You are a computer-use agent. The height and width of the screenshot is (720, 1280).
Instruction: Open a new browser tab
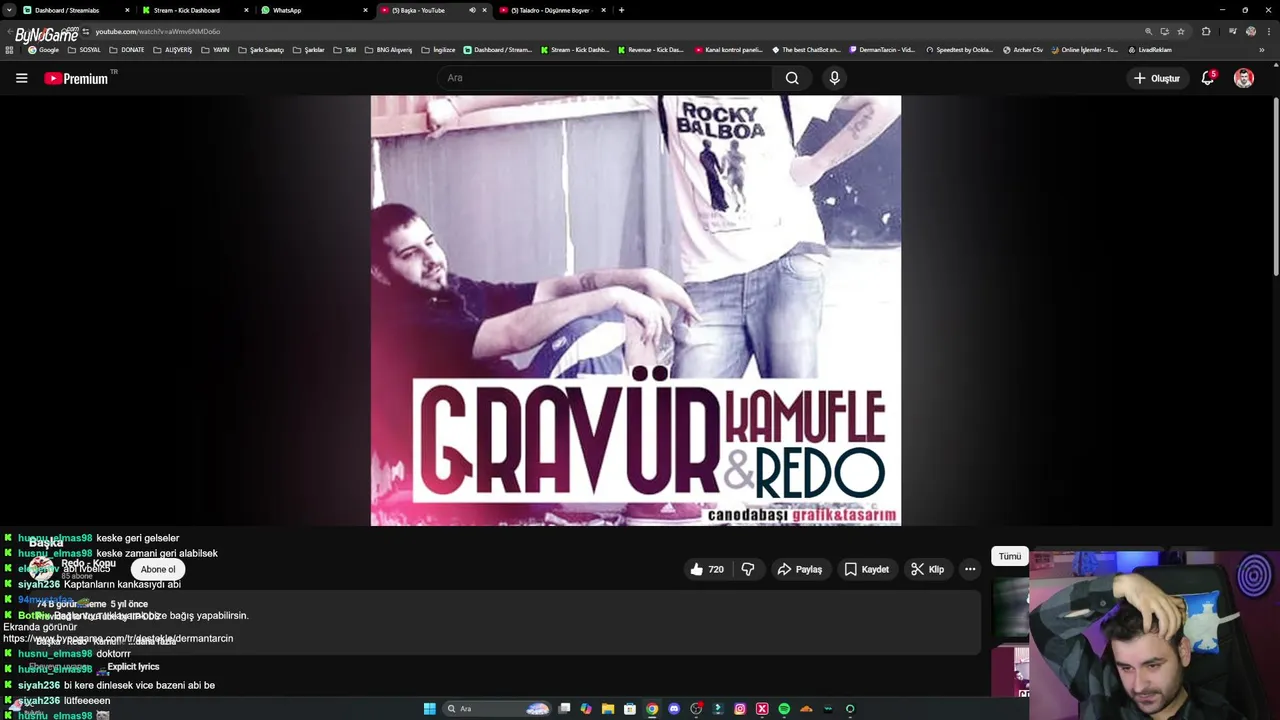[x=621, y=10]
